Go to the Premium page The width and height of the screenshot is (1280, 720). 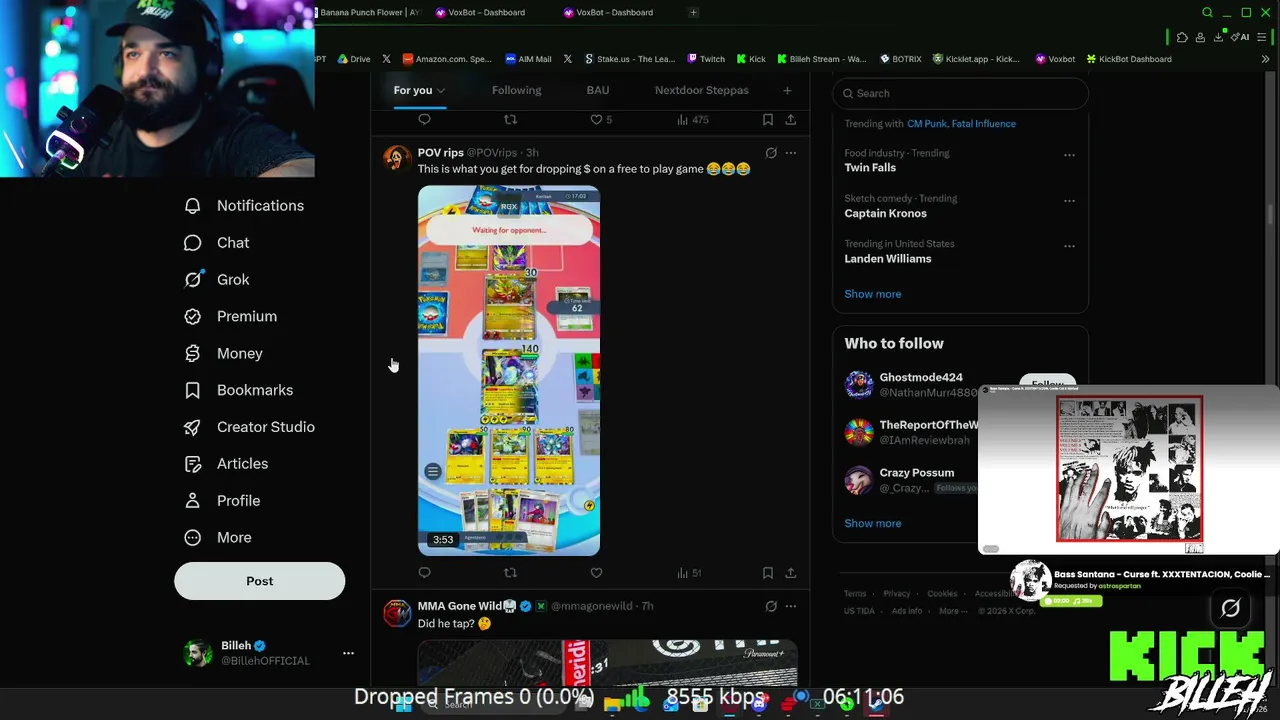[x=231, y=316]
